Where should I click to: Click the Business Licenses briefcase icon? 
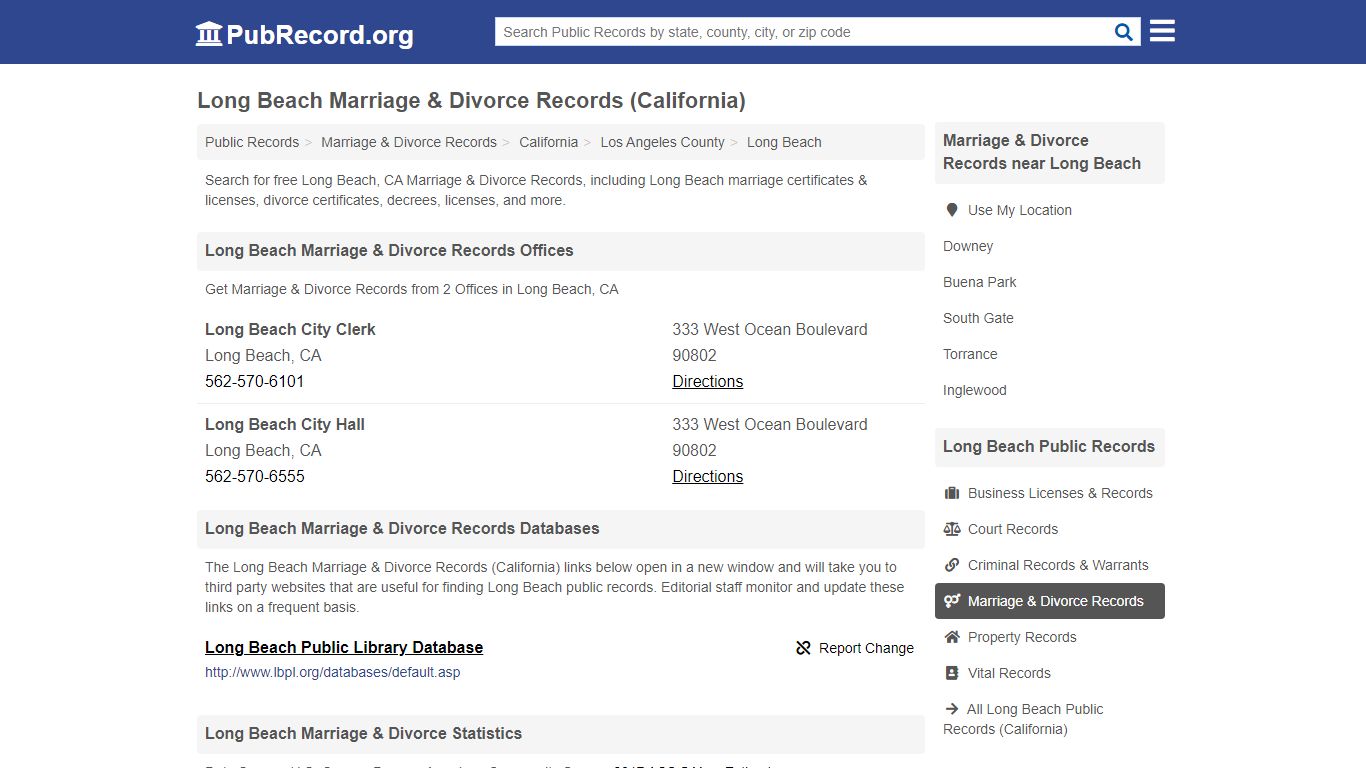pos(951,493)
